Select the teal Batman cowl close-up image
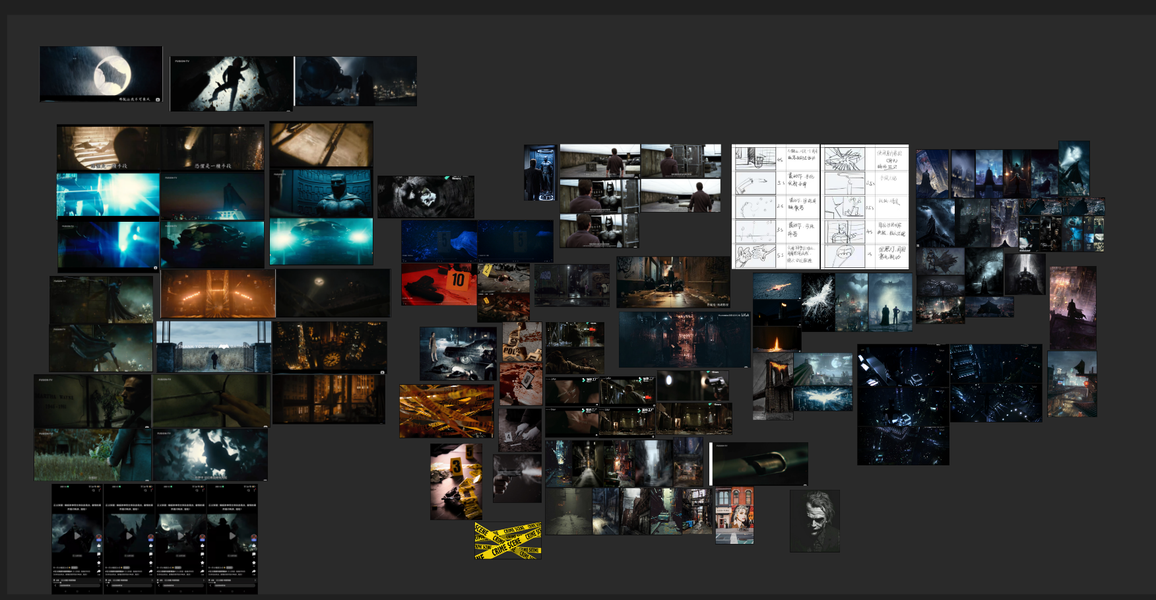Screen dimensions: 1156x600 321,194
